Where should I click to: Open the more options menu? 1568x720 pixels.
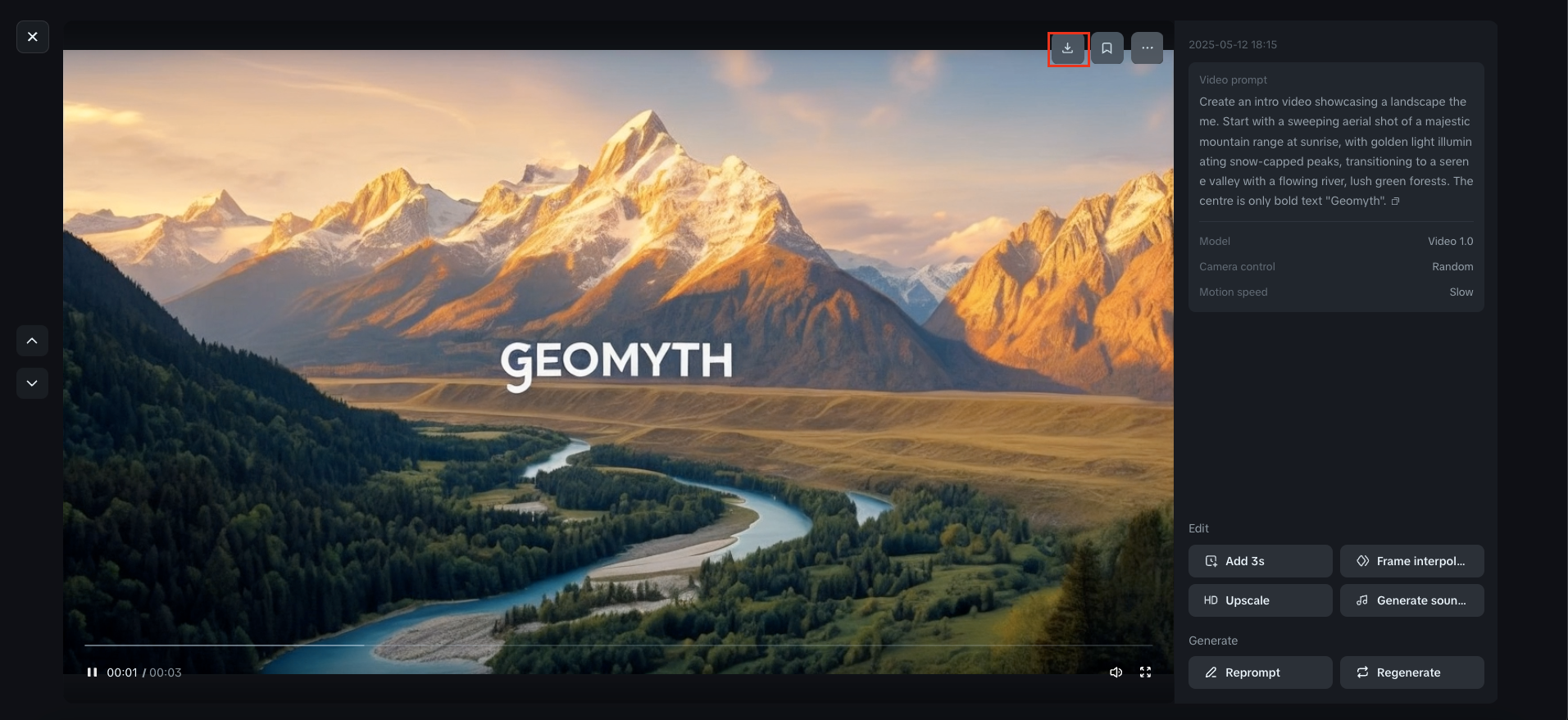point(1148,48)
